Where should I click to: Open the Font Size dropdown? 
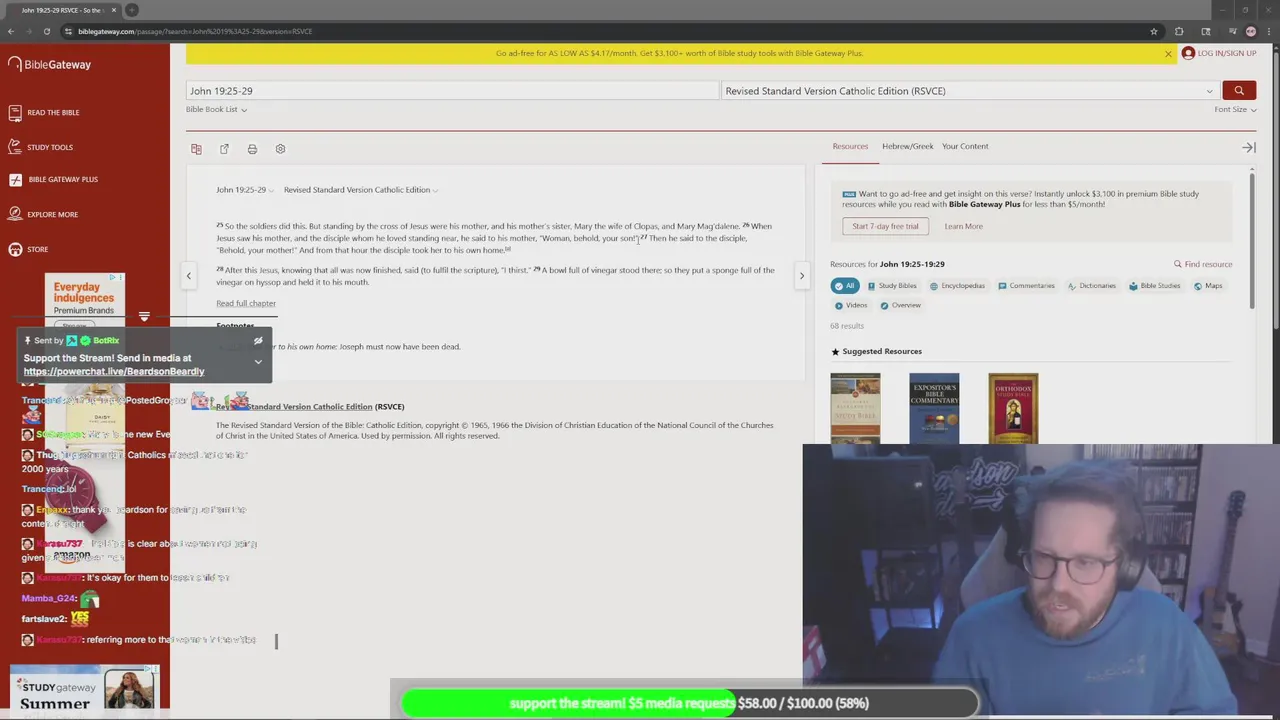point(1235,109)
